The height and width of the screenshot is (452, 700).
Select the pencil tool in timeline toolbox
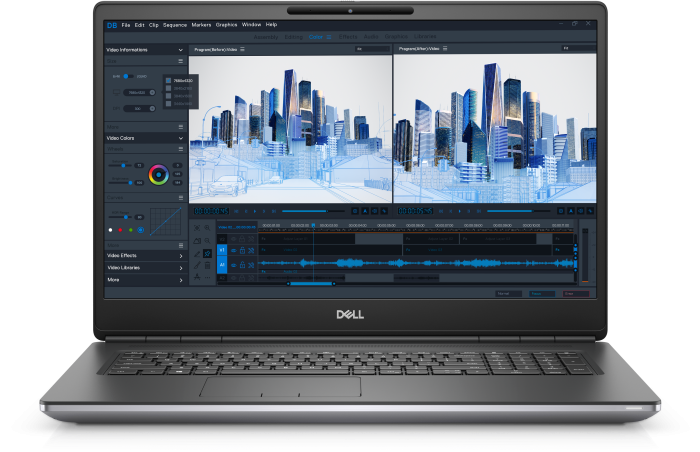coord(197,254)
